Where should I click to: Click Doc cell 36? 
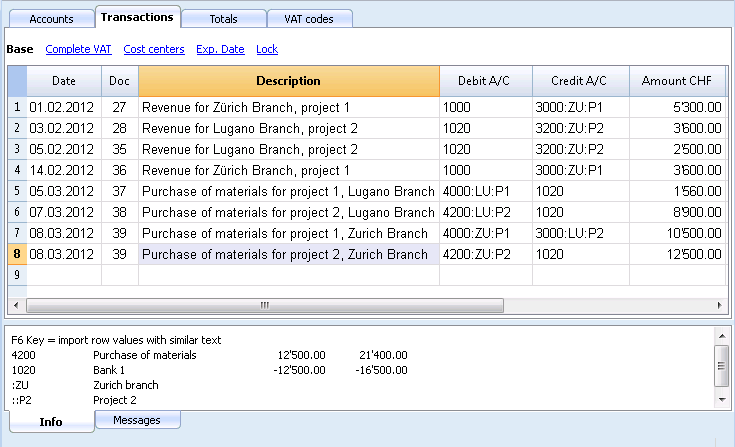pyautogui.click(x=120, y=170)
